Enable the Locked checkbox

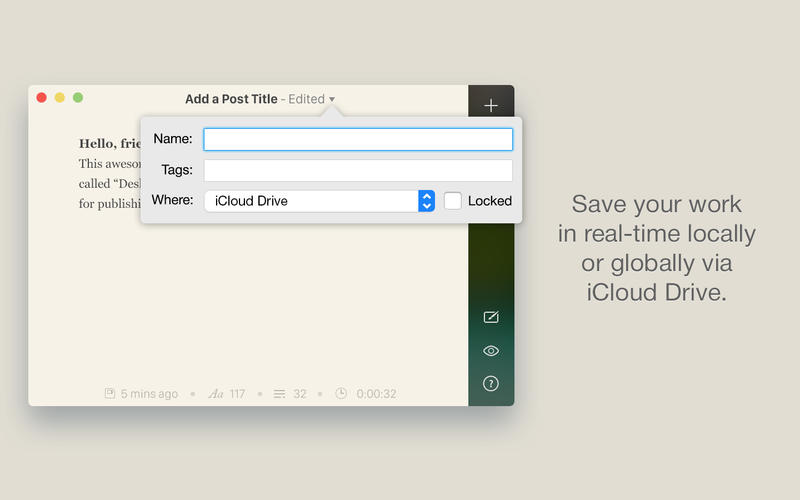[x=453, y=201]
